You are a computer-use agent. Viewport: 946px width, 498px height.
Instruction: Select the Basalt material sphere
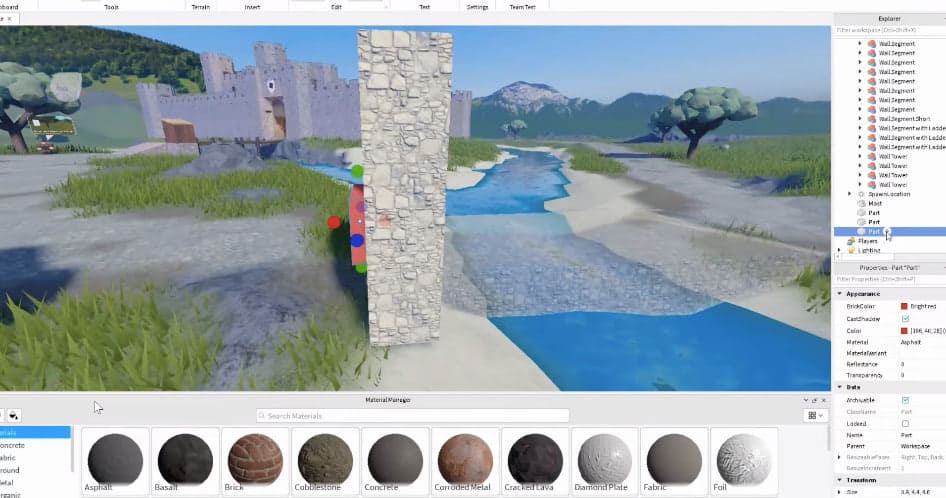click(185, 461)
